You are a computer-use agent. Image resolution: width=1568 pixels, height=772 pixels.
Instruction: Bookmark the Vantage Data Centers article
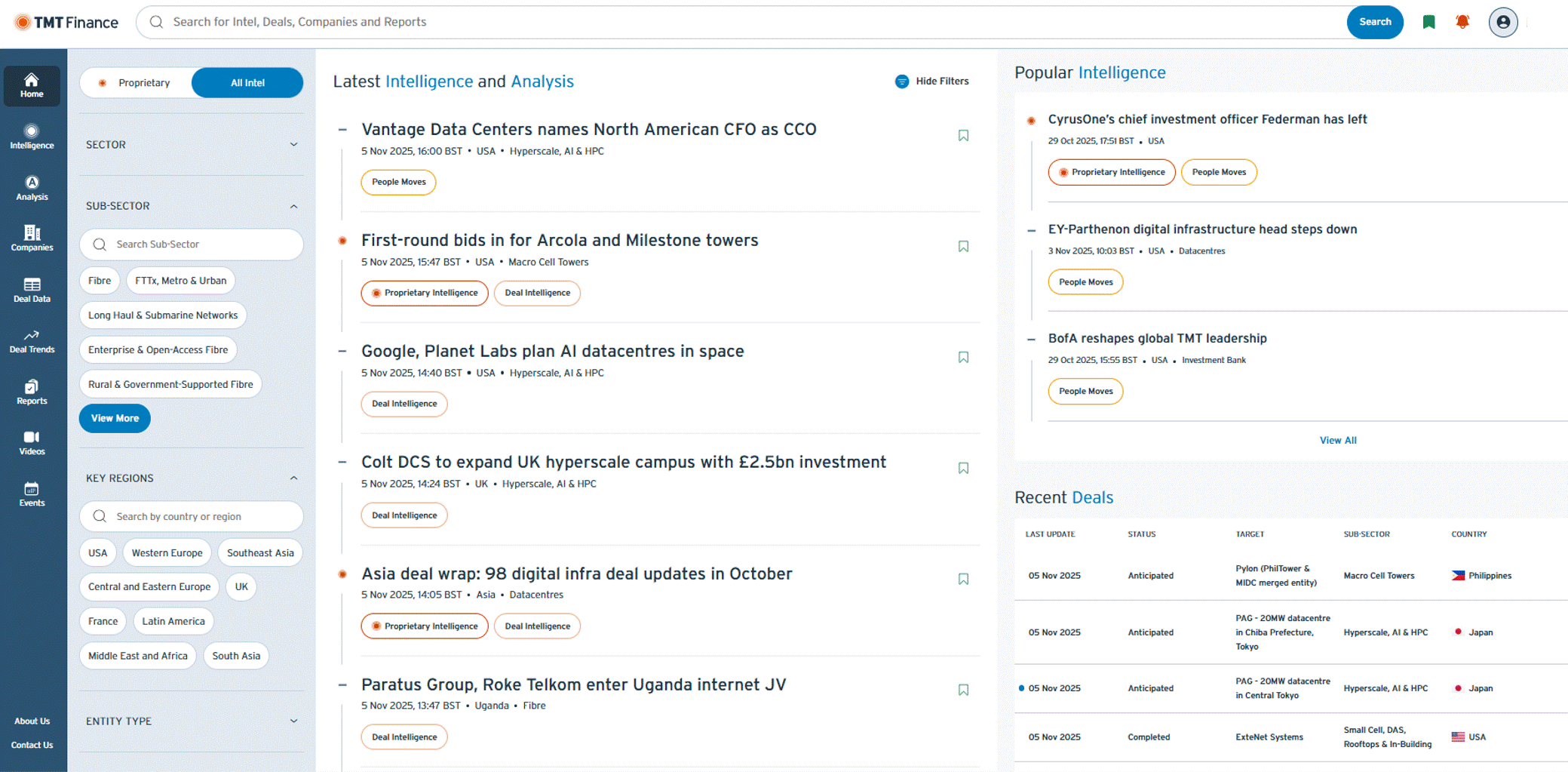tap(963, 136)
